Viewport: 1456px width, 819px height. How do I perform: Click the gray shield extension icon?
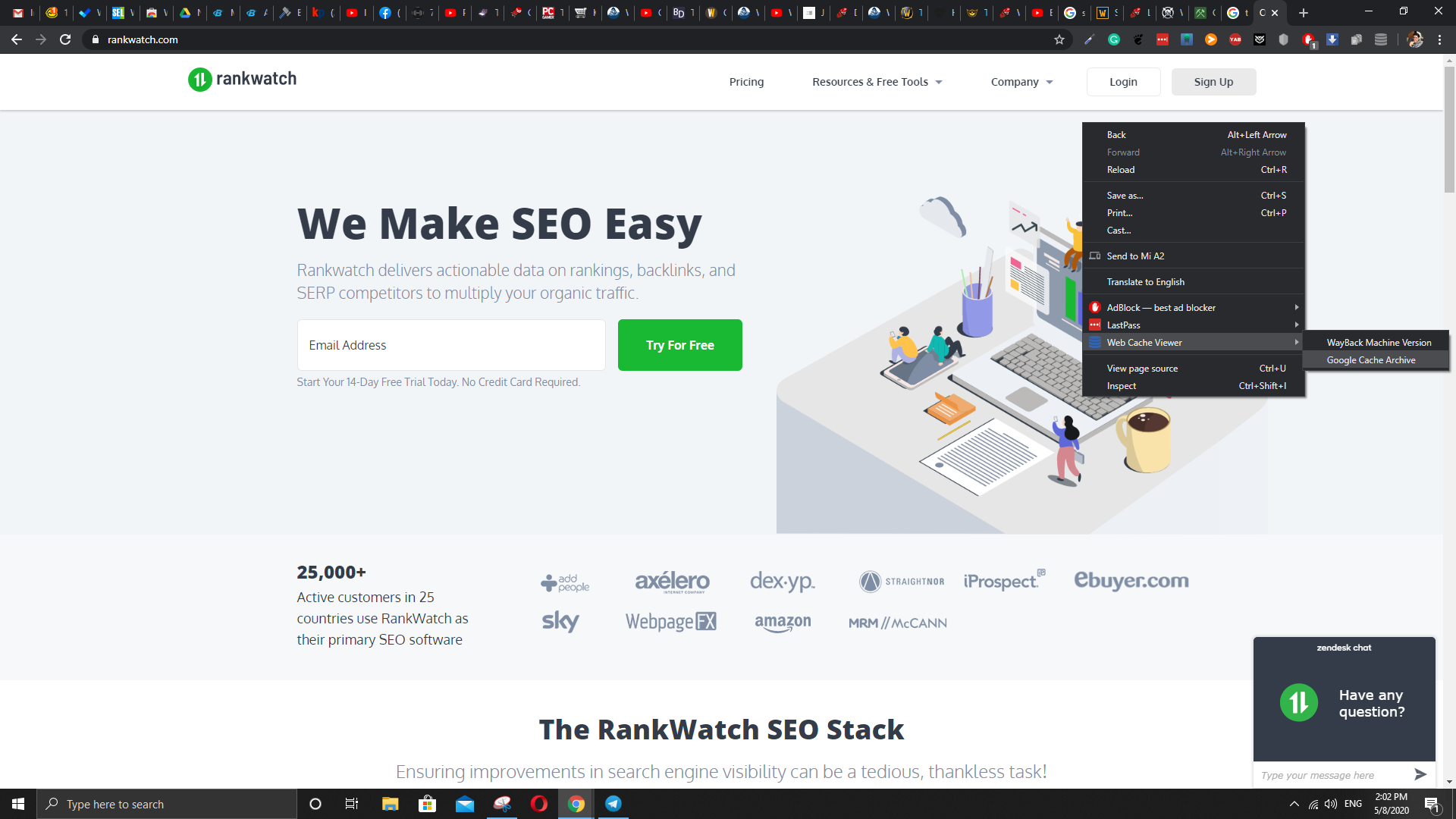(1284, 39)
